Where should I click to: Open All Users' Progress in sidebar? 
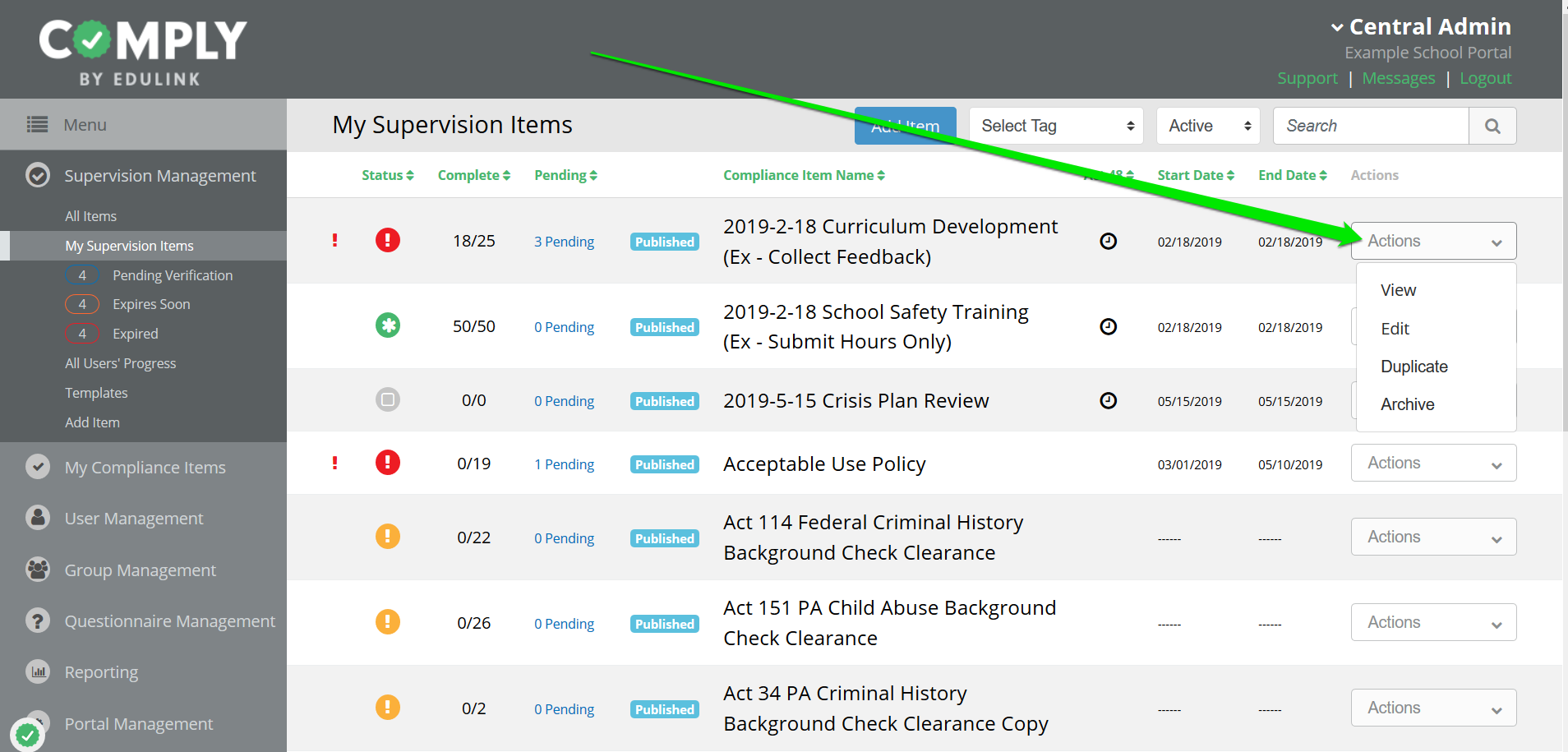tap(121, 363)
